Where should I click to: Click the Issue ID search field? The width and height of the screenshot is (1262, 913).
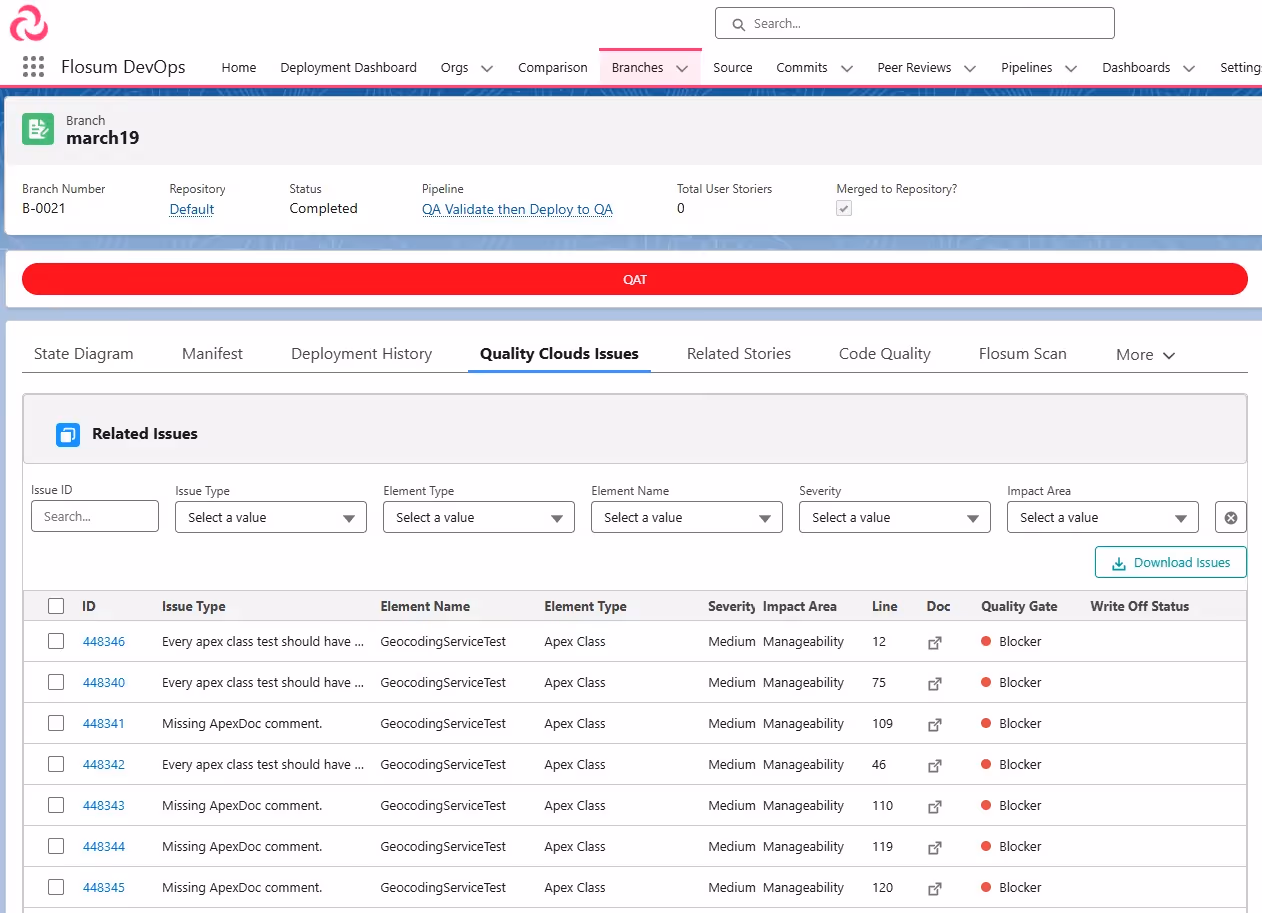click(x=95, y=516)
